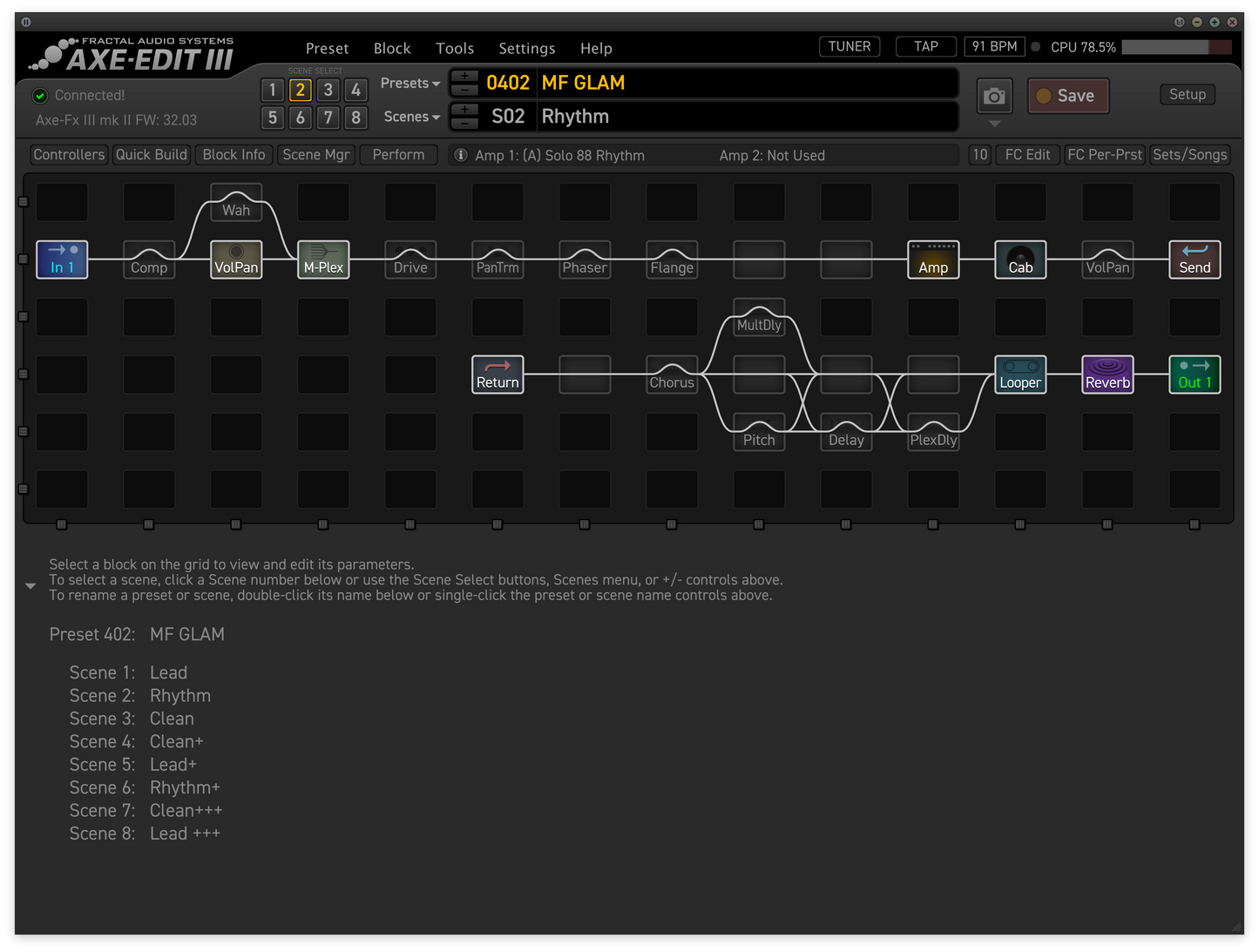Open the Block menu
This screenshot has height=952, width=1259.
click(392, 49)
